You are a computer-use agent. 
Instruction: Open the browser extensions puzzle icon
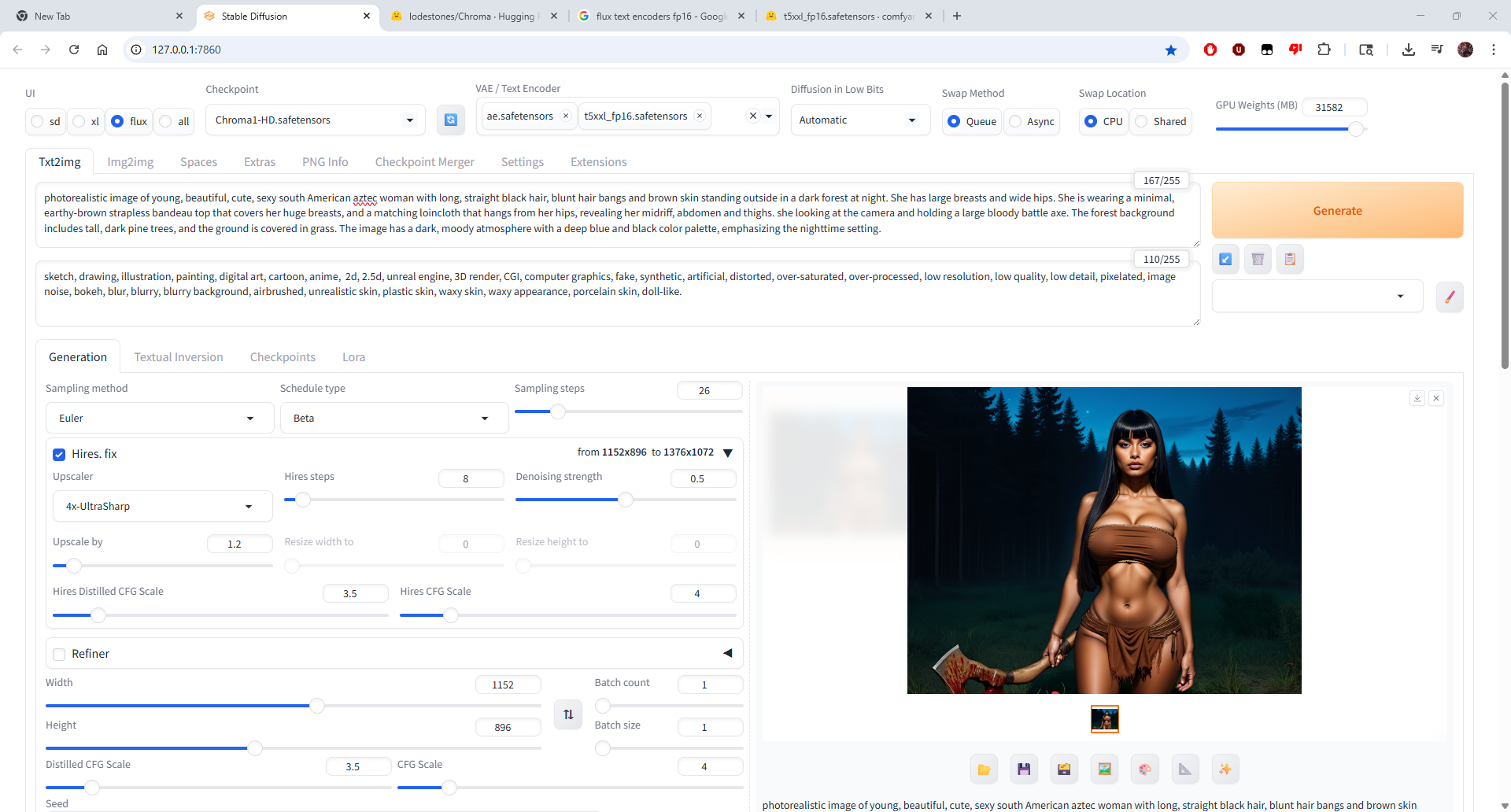click(1324, 50)
